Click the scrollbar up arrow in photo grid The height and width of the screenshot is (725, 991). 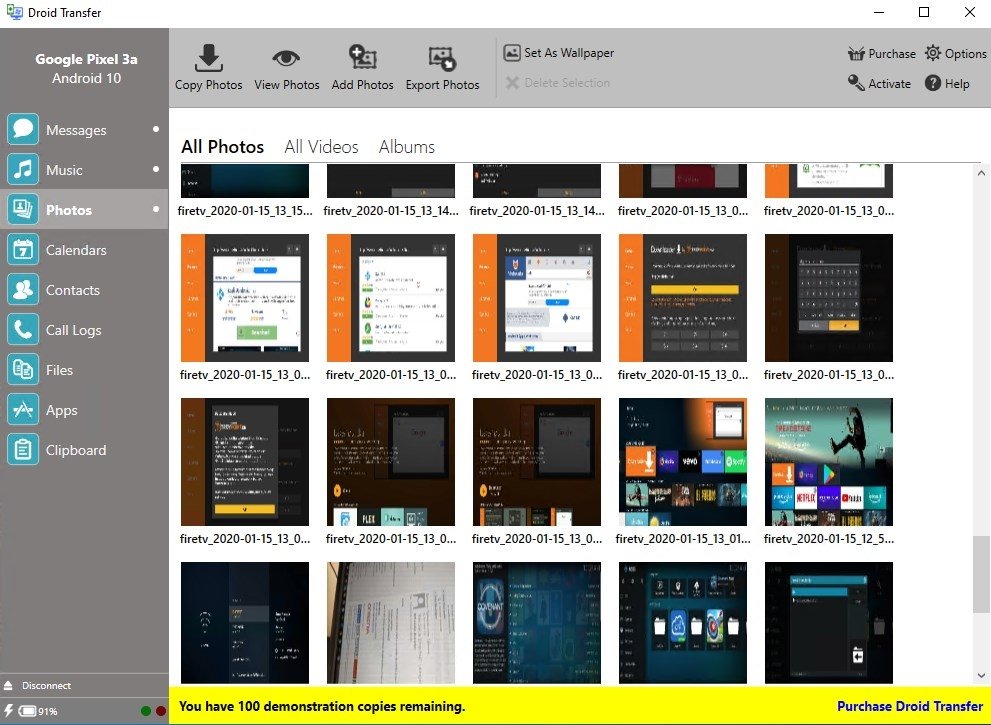click(x=981, y=172)
